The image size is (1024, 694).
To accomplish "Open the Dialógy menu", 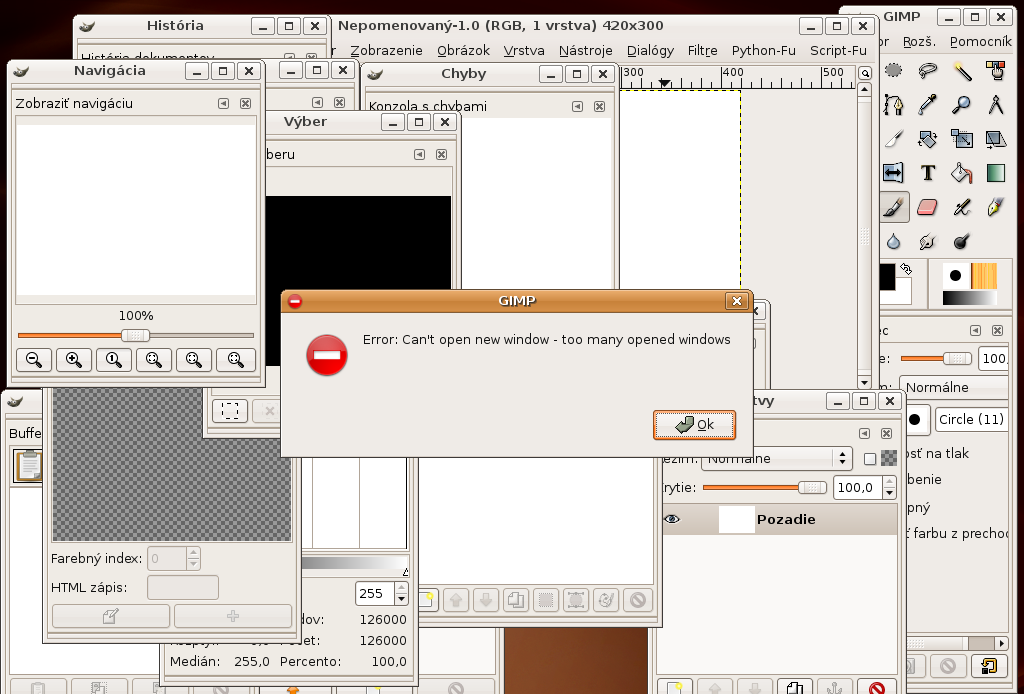I will point(650,50).
